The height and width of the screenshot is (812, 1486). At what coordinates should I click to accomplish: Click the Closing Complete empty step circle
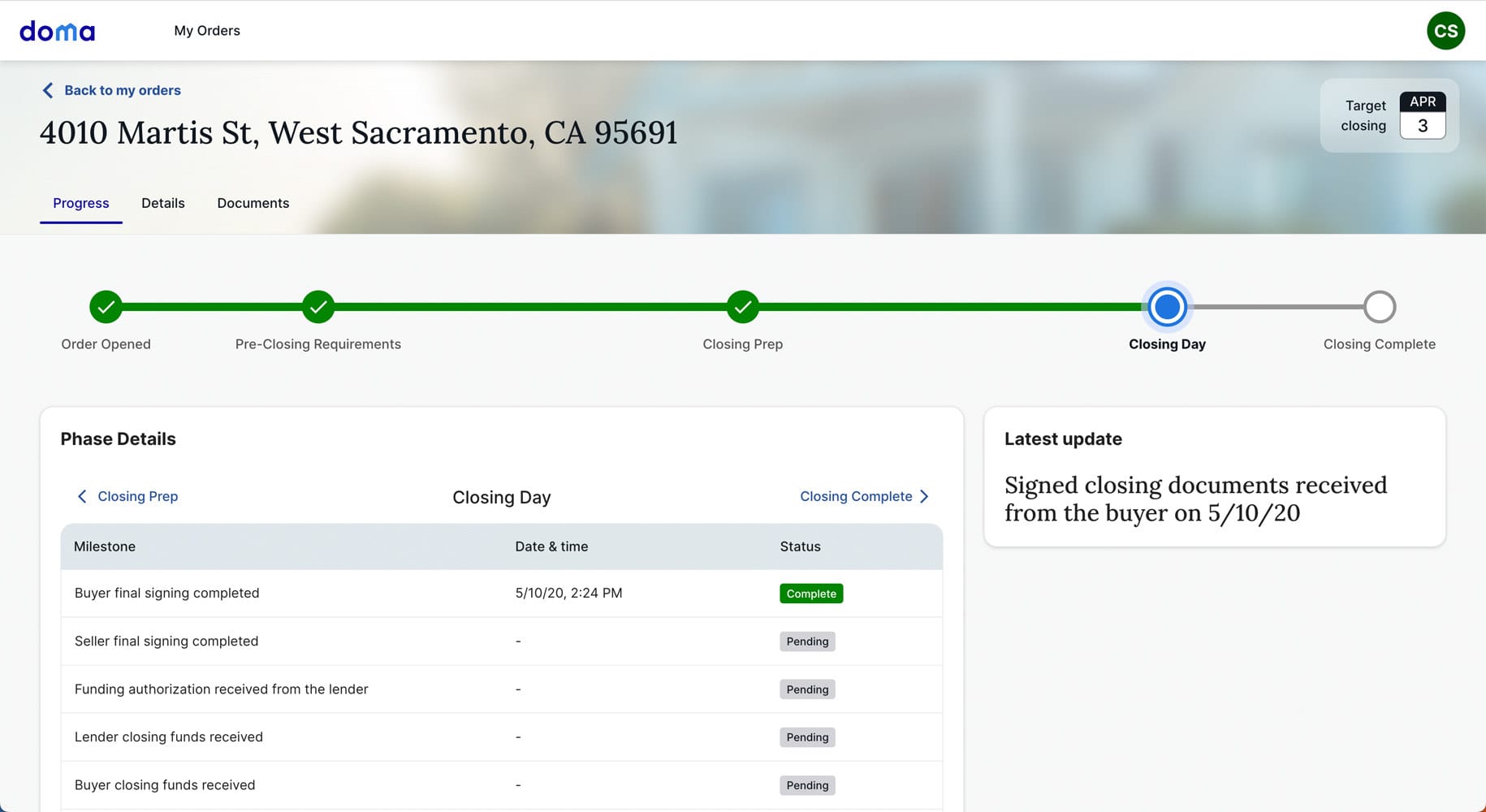(1379, 307)
